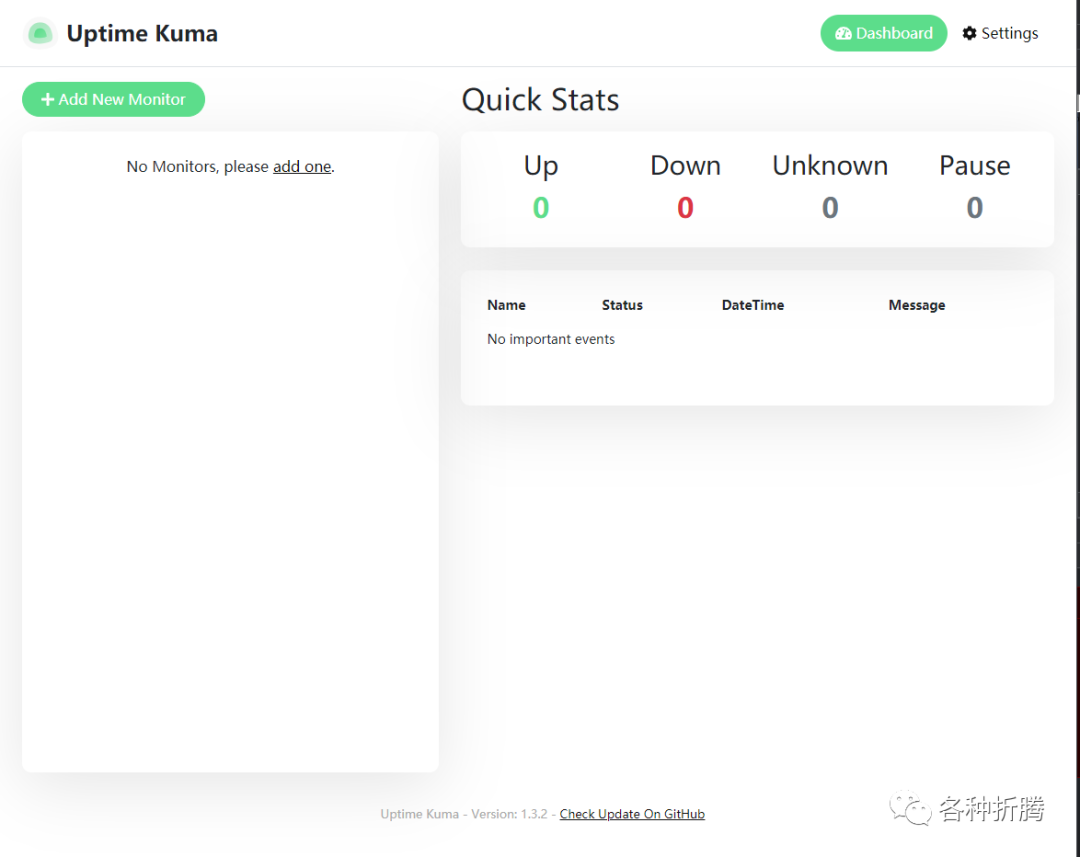Click the 'Message' column header
This screenshot has width=1080, height=857.
click(917, 305)
